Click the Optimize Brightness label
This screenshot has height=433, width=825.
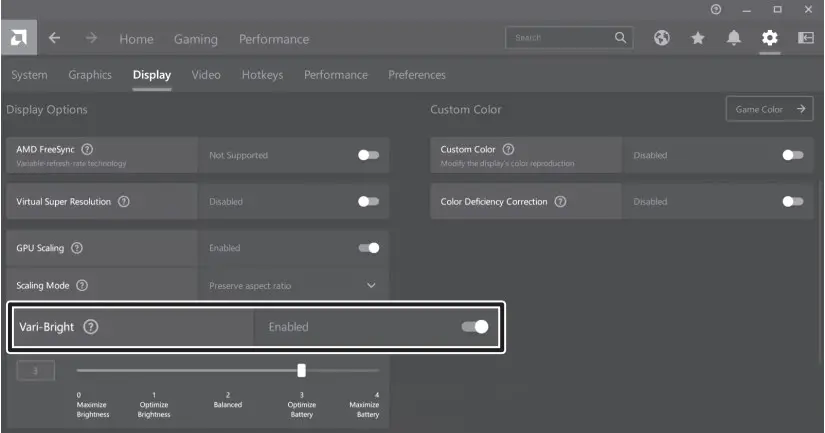(154, 409)
